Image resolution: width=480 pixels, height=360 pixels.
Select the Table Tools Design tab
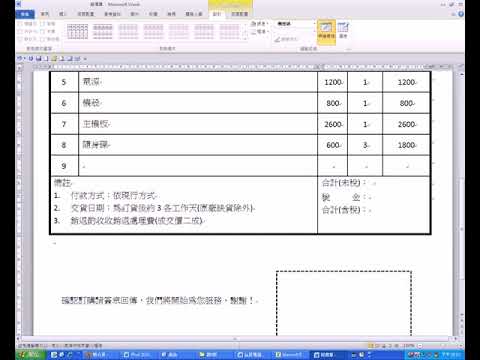[217, 14]
